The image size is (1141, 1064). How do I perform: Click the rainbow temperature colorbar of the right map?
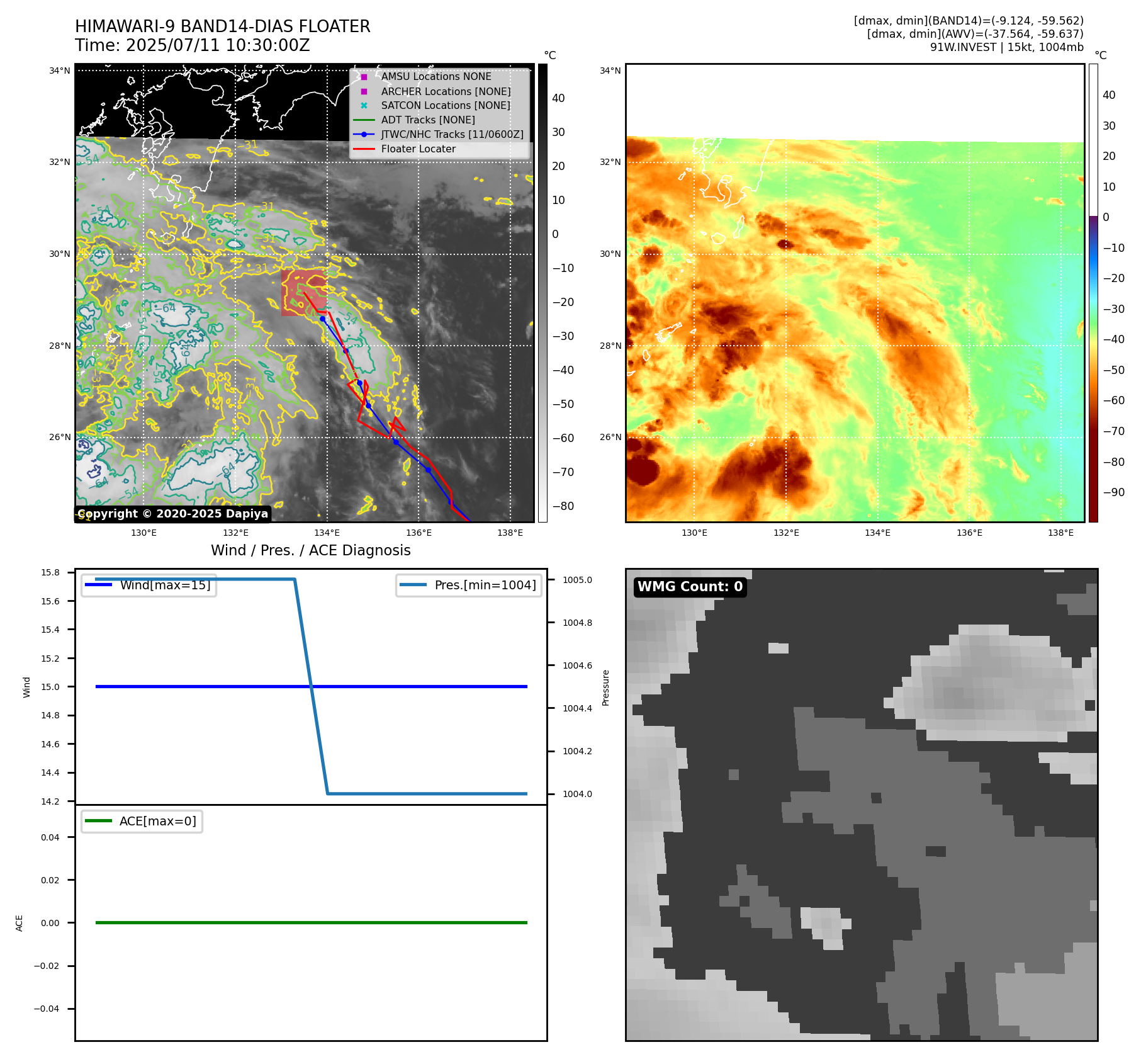click(x=1093, y=293)
